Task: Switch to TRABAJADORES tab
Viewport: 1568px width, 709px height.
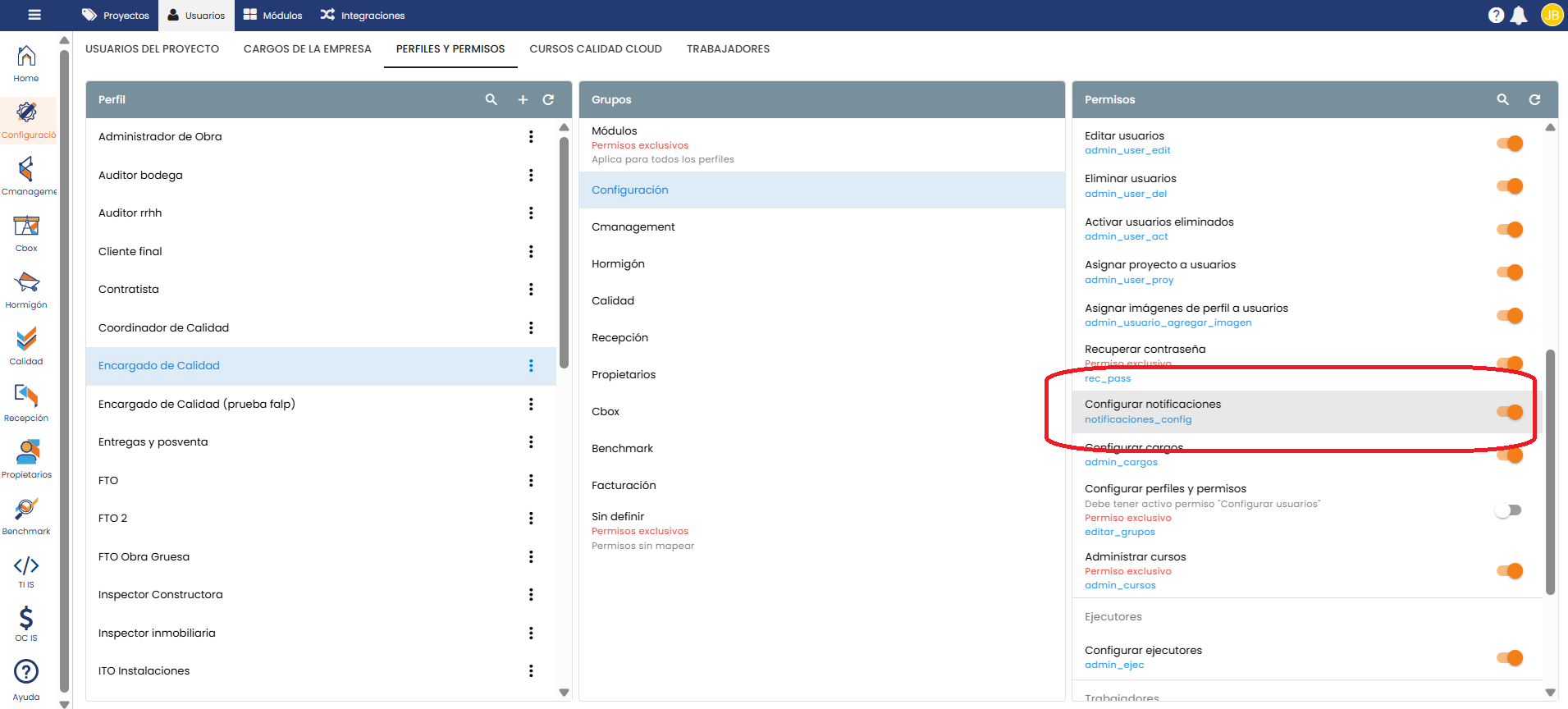Action: coord(728,49)
